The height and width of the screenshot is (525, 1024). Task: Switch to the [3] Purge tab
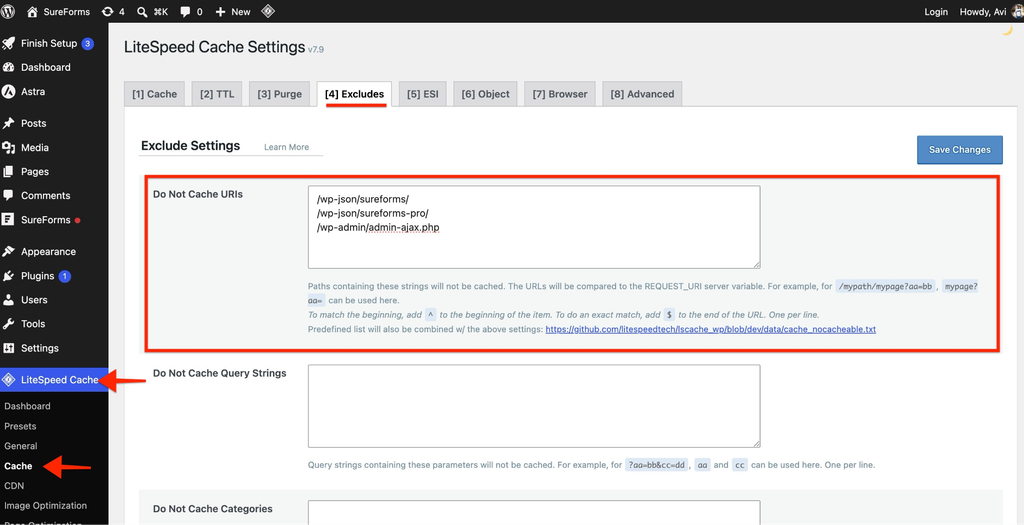[280, 94]
